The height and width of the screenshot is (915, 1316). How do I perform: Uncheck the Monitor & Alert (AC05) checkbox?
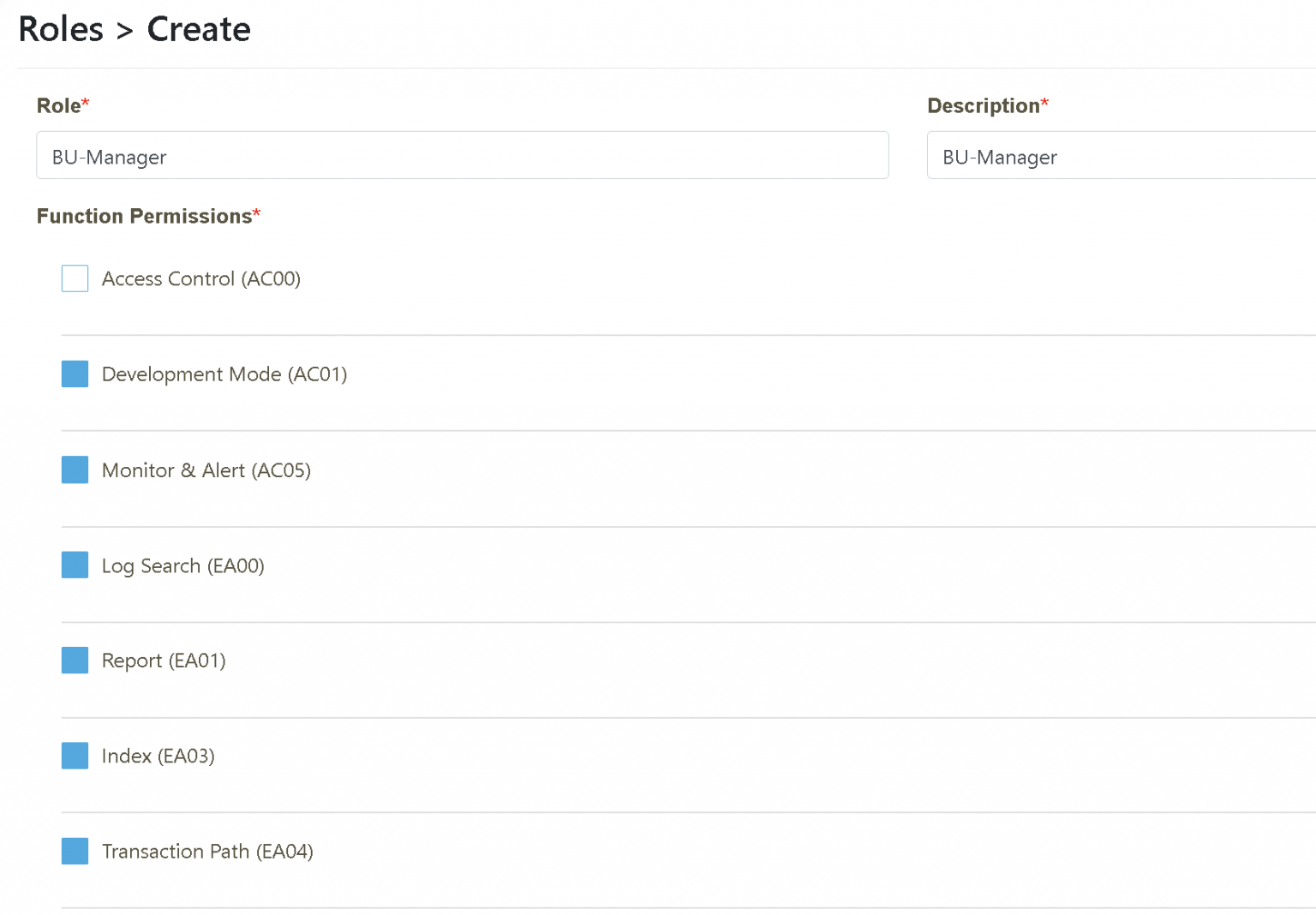tap(75, 470)
